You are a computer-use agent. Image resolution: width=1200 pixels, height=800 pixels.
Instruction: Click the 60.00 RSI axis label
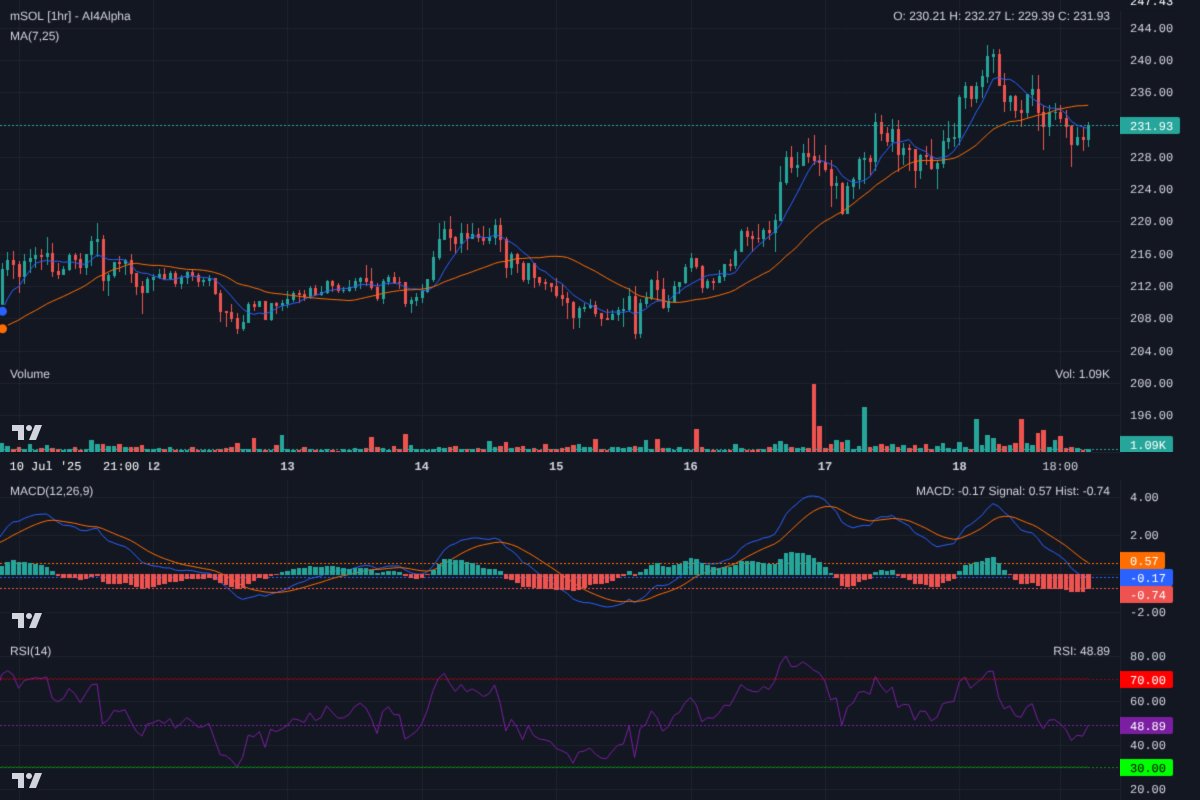coord(1150,701)
